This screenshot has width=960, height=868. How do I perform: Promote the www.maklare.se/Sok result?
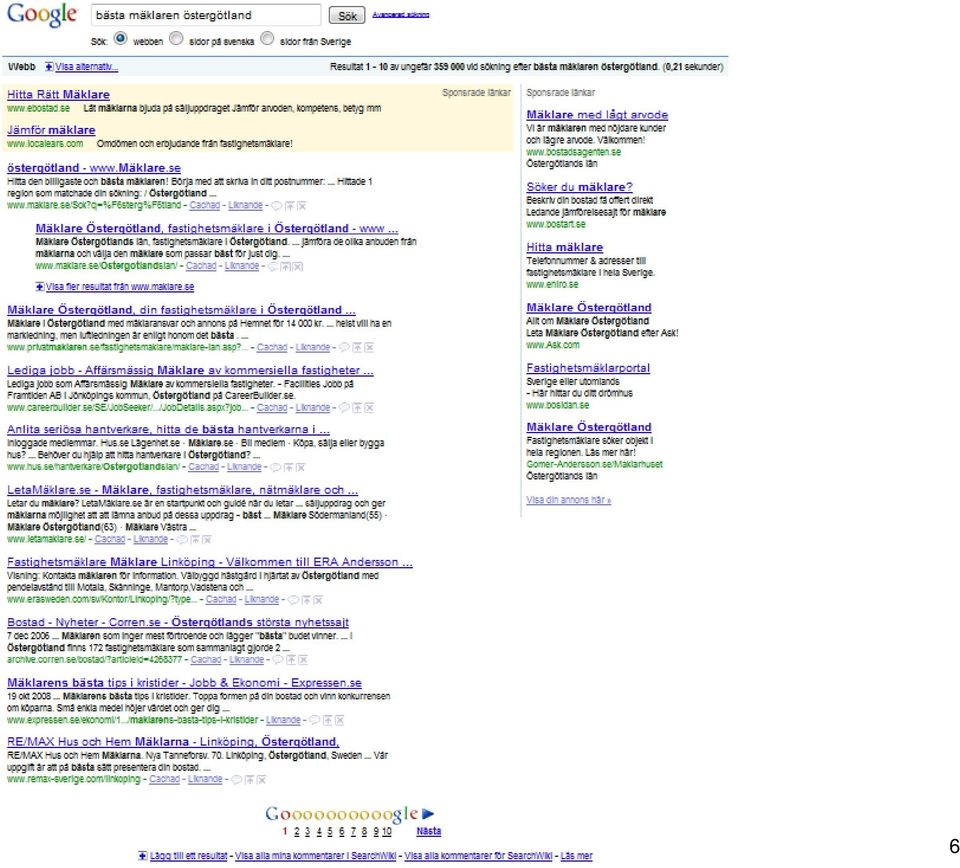290,206
